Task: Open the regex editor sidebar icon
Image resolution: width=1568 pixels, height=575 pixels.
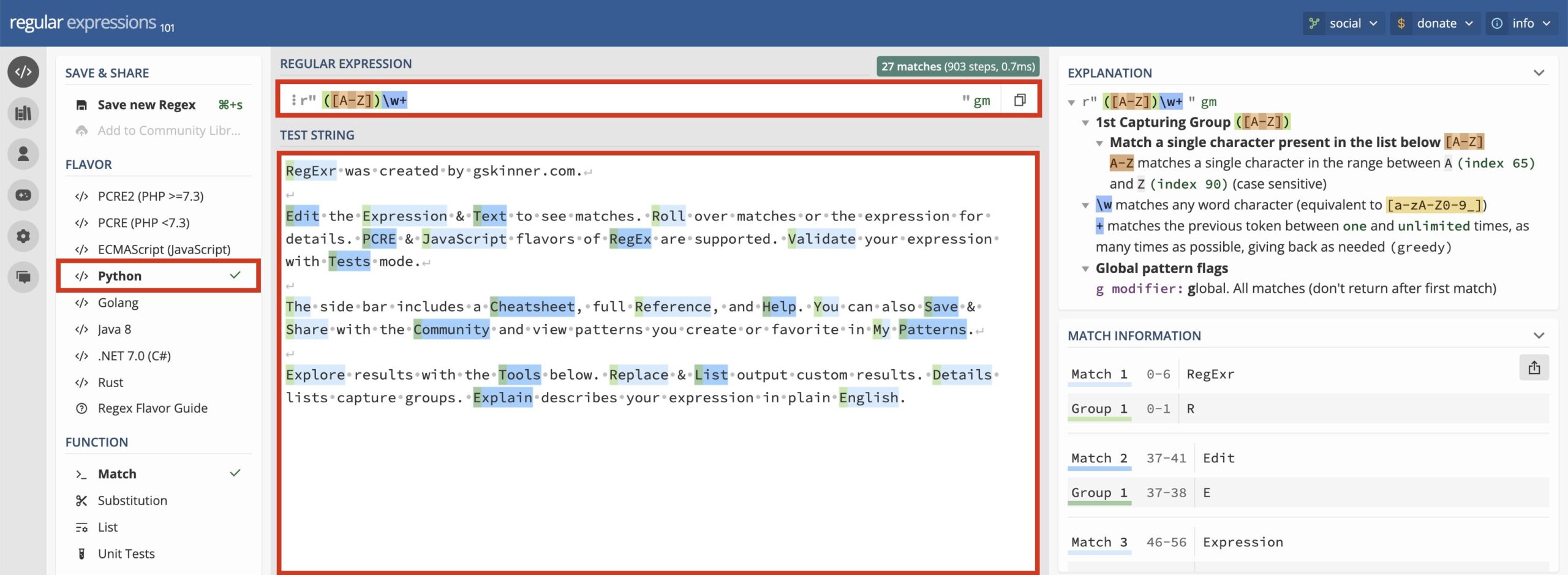Action: [x=23, y=72]
